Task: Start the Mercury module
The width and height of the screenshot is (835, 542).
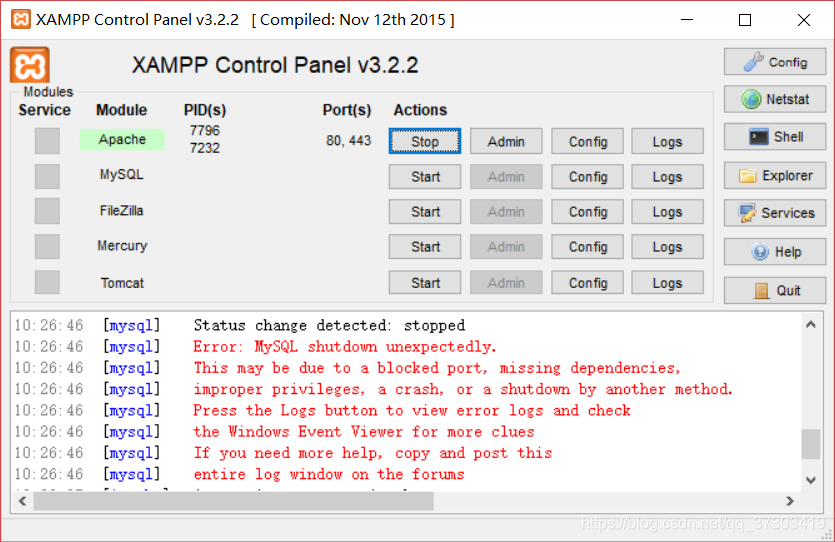Action: [425, 247]
